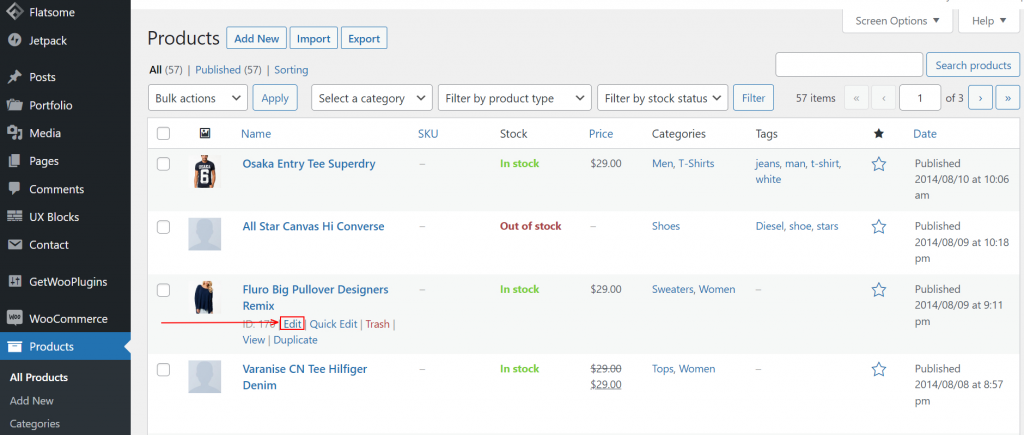Image resolution: width=1024 pixels, height=435 pixels.
Task: Open Fluro Big Pullover product thumbnail
Action: 204,298
